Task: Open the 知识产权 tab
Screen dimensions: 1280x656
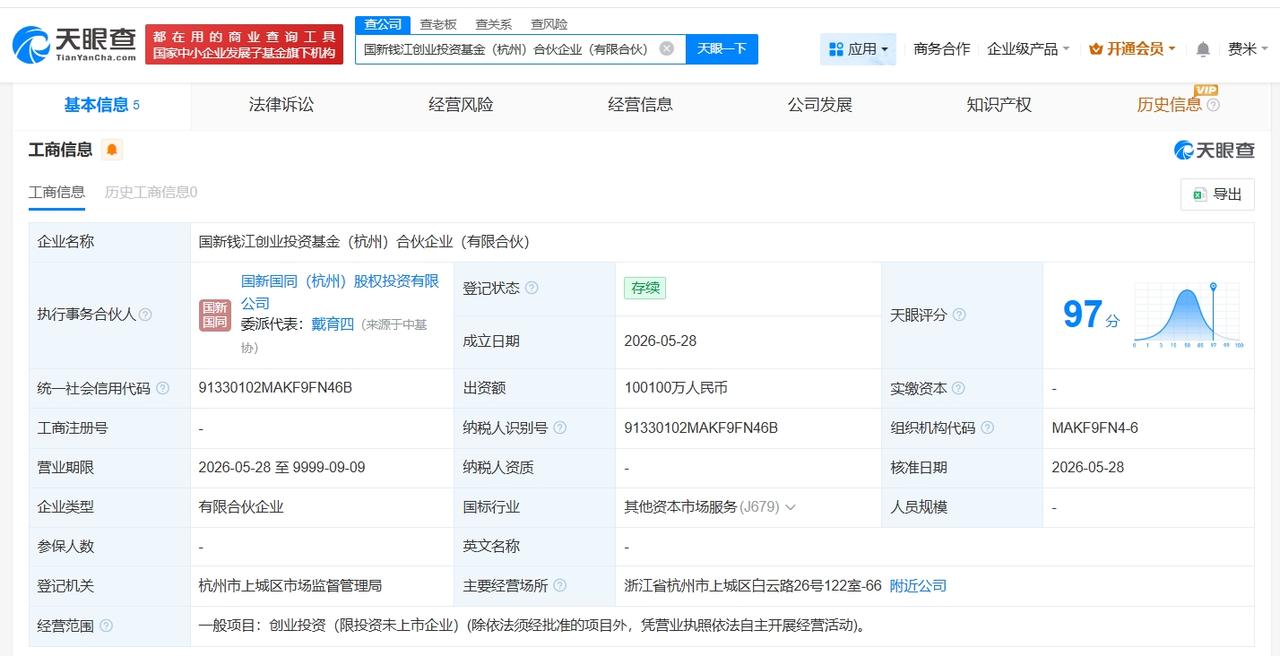Action: pyautogui.click(x=999, y=105)
